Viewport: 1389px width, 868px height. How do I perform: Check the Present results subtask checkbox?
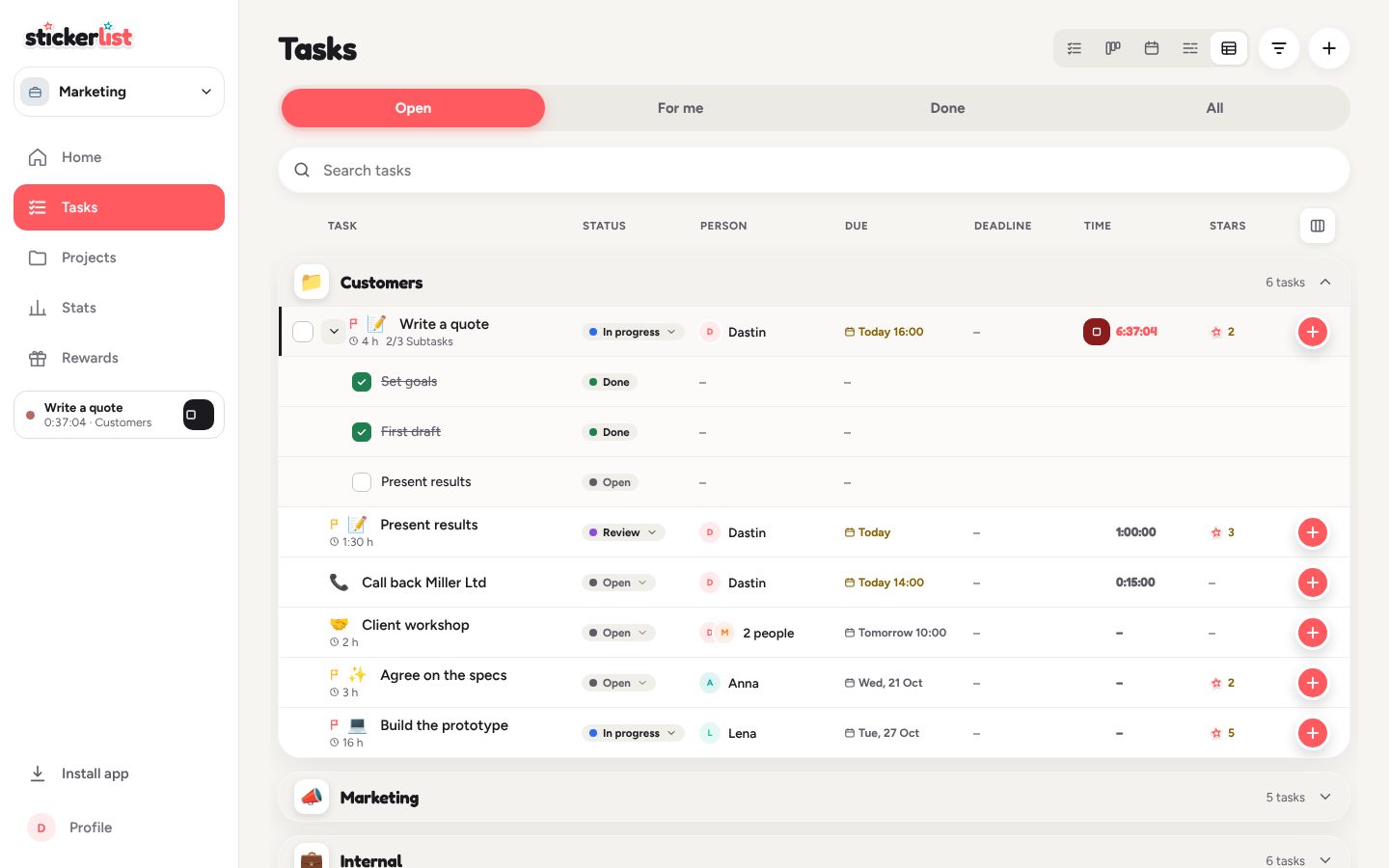(362, 482)
